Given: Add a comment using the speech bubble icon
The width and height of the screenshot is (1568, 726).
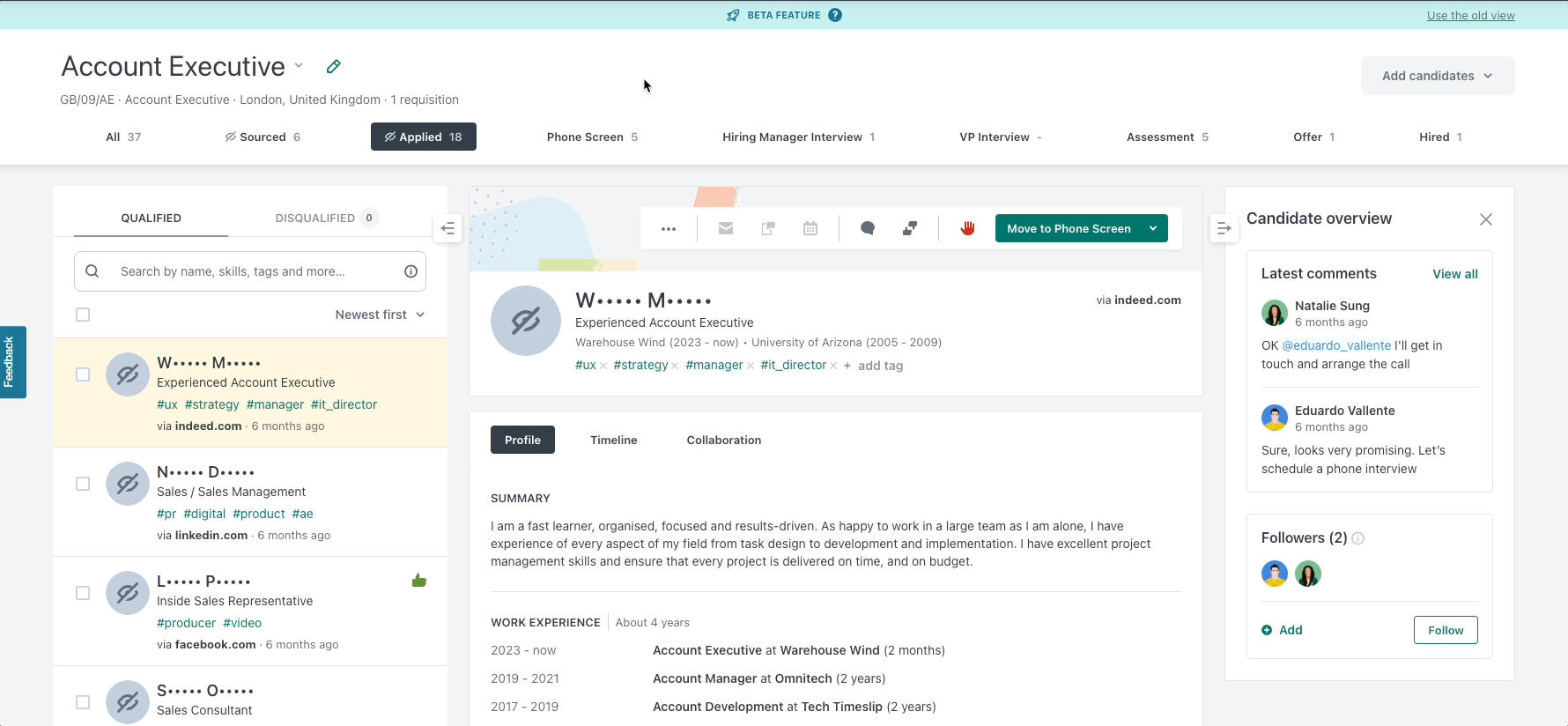Looking at the screenshot, I should coord(868,228).
